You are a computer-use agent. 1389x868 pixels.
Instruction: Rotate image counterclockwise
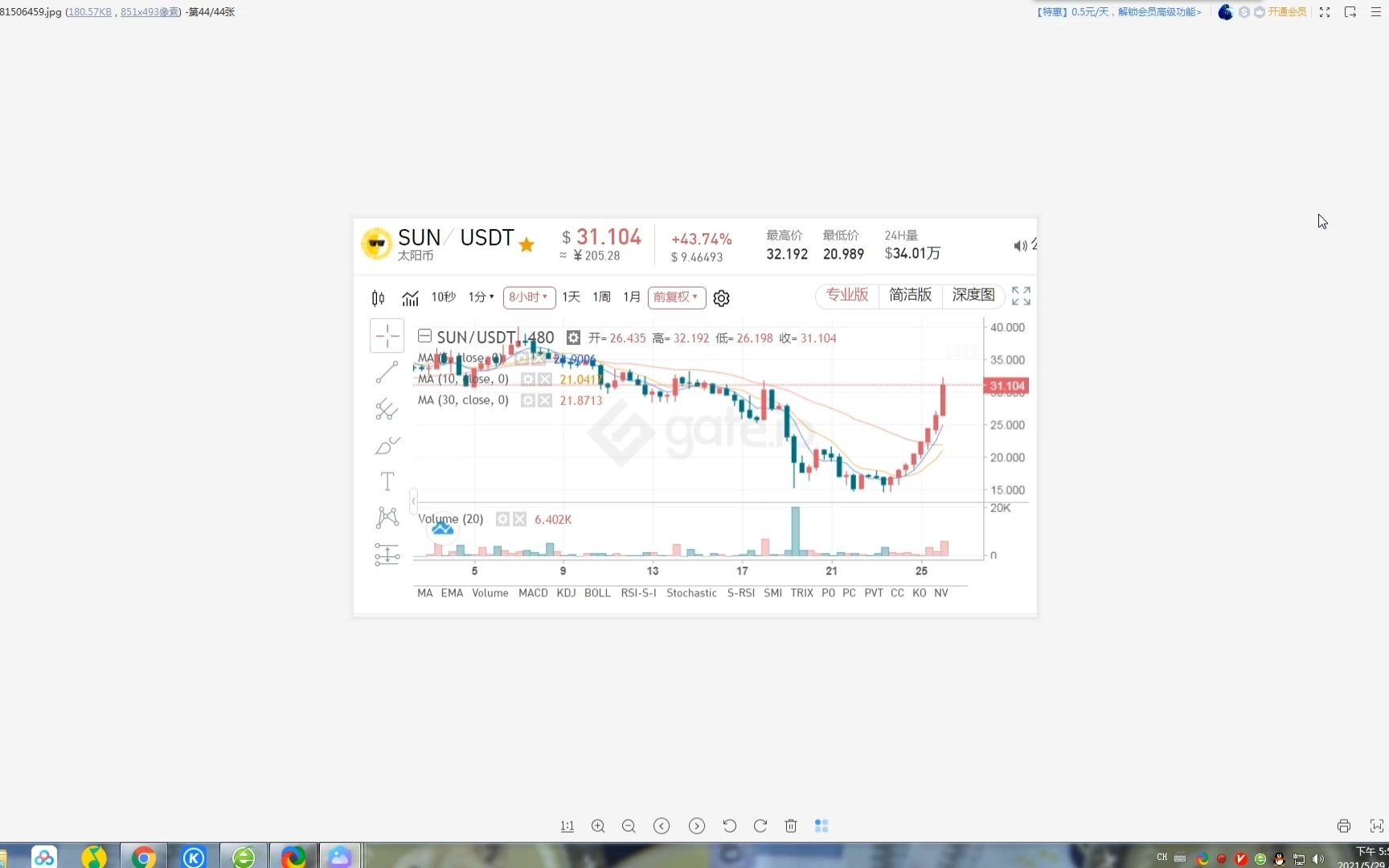[729, 826]
